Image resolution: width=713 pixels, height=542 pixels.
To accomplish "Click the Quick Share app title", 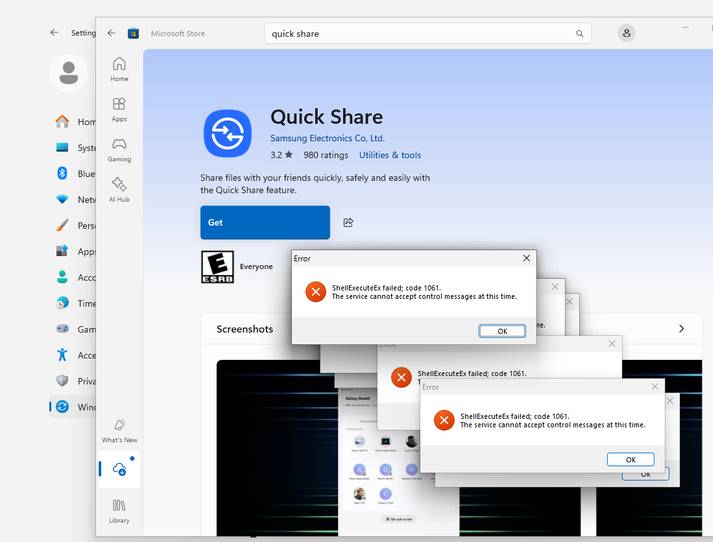I will (x=326, y=117).
